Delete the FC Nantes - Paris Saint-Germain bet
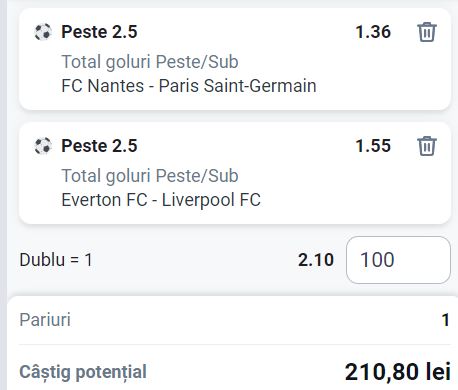 pos(427,32)
